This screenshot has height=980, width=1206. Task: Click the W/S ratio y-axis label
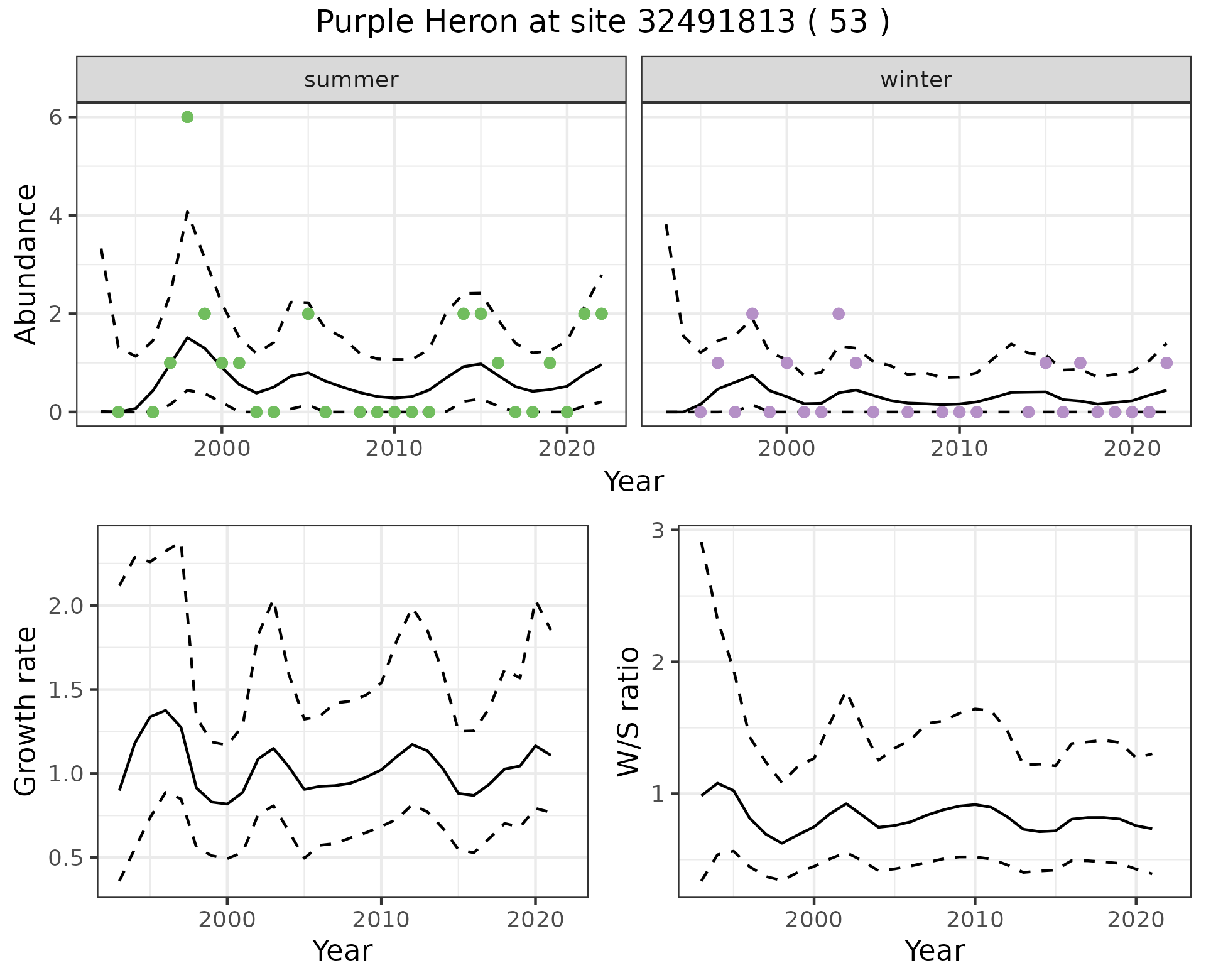[628, 711]
